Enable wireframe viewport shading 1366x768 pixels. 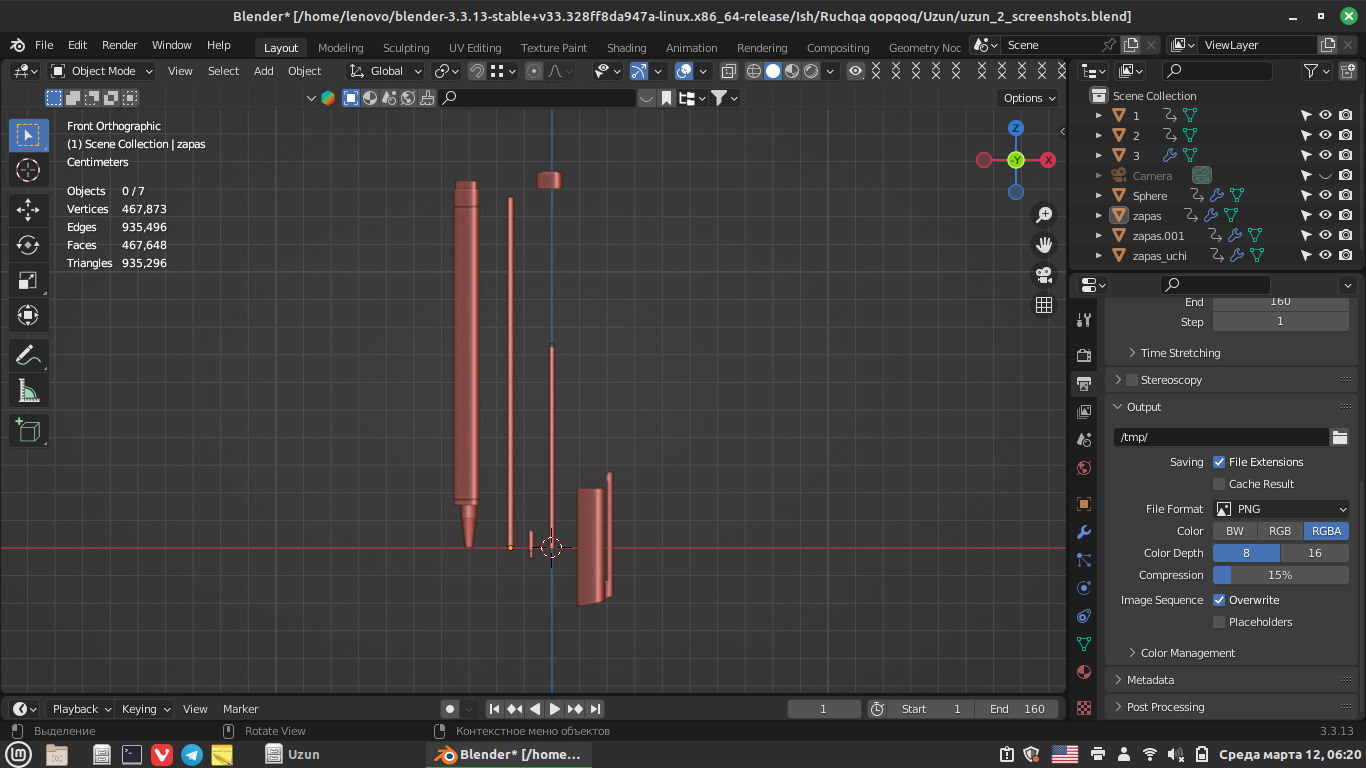pyautogui.click(x=754, y=71)
